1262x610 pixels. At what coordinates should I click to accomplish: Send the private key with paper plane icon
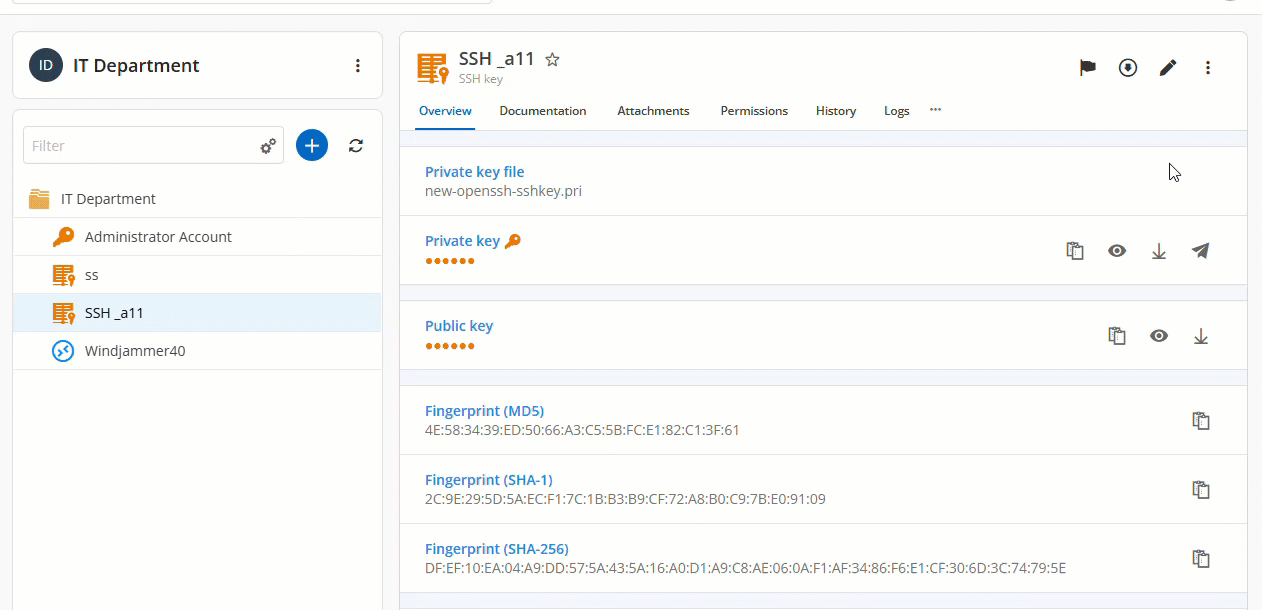click(1201, 251)
